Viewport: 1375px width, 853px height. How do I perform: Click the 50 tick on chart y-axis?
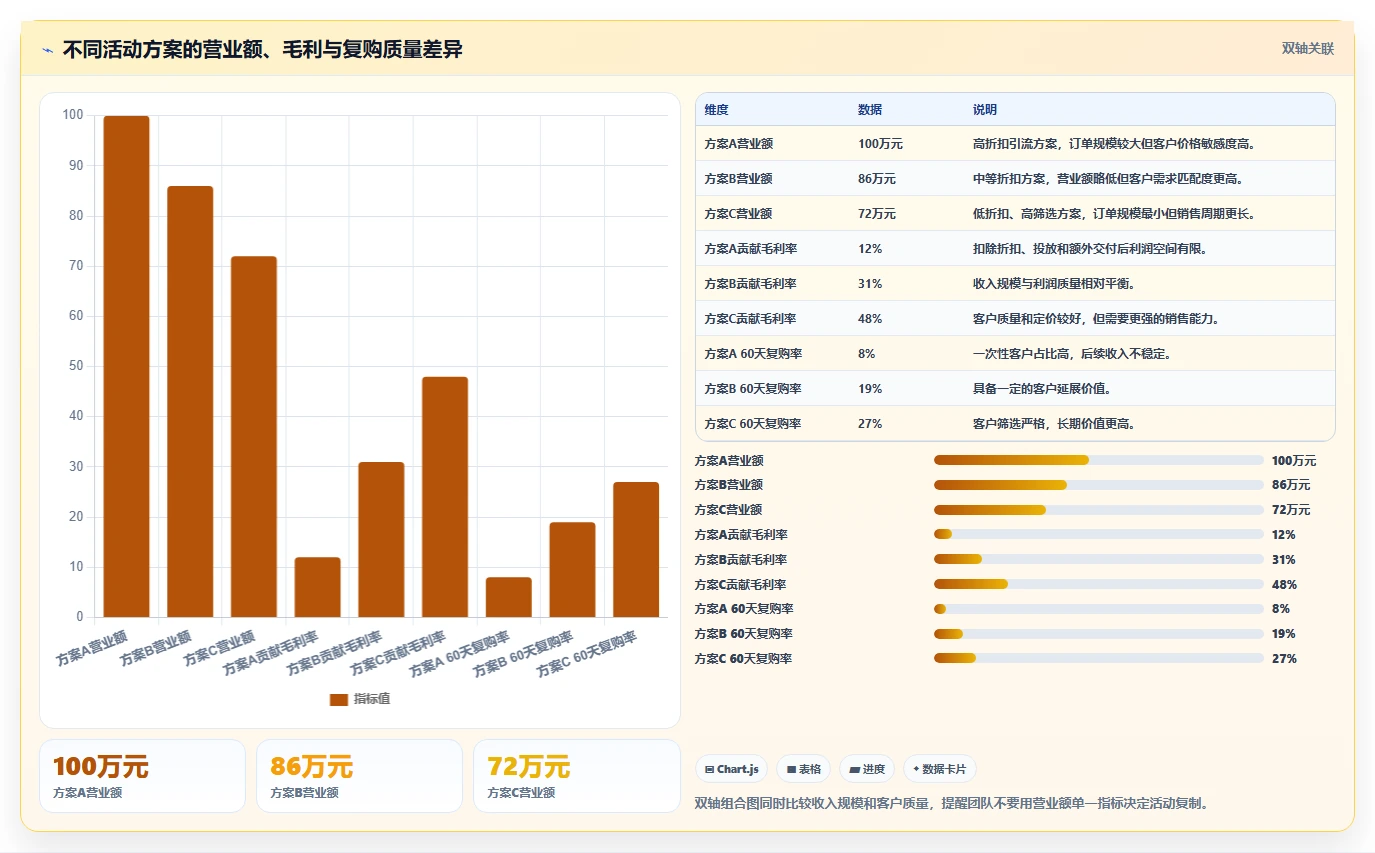tap(76, 366)
